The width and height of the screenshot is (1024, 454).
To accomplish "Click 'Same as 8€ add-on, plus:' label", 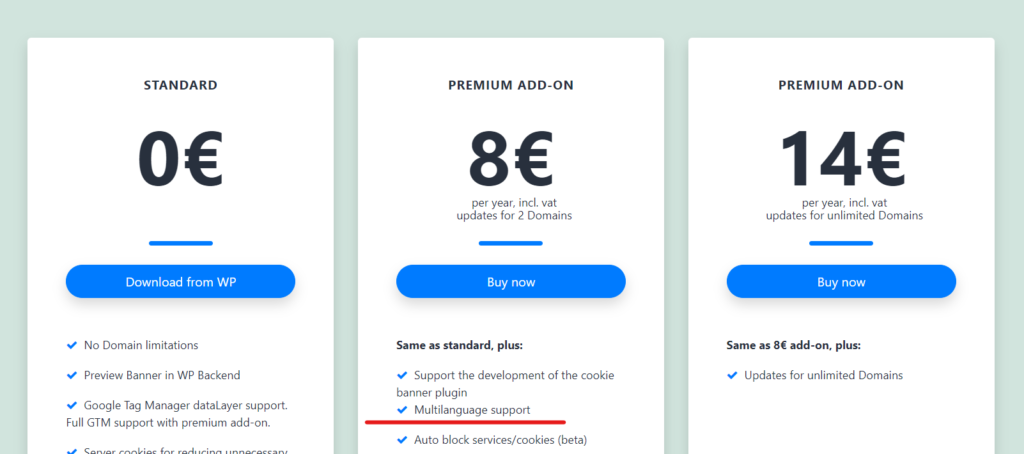I will click(x=793, y=346).
